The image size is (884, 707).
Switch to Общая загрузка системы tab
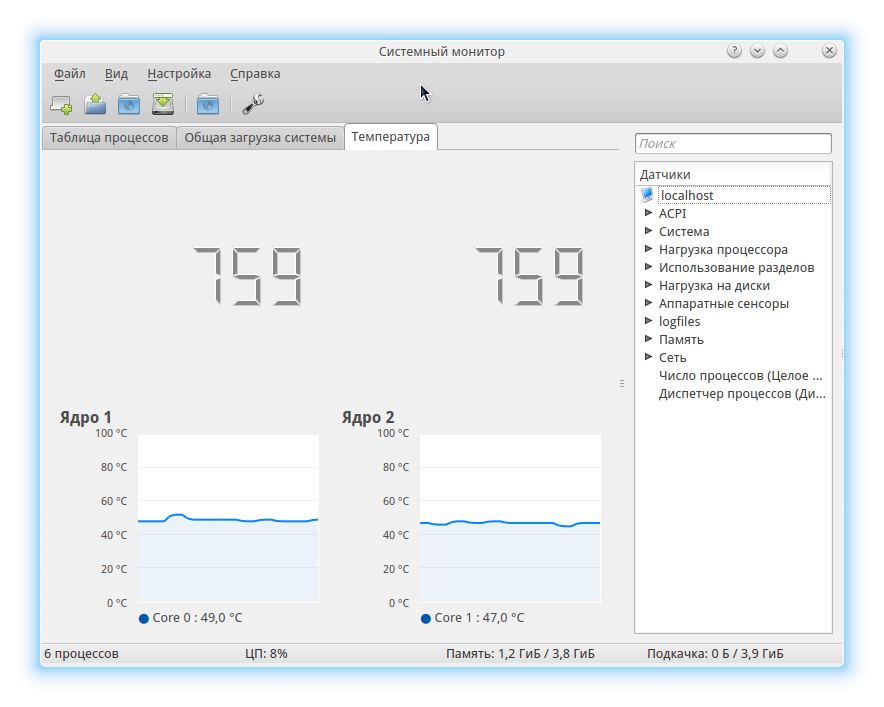point(260,138)
